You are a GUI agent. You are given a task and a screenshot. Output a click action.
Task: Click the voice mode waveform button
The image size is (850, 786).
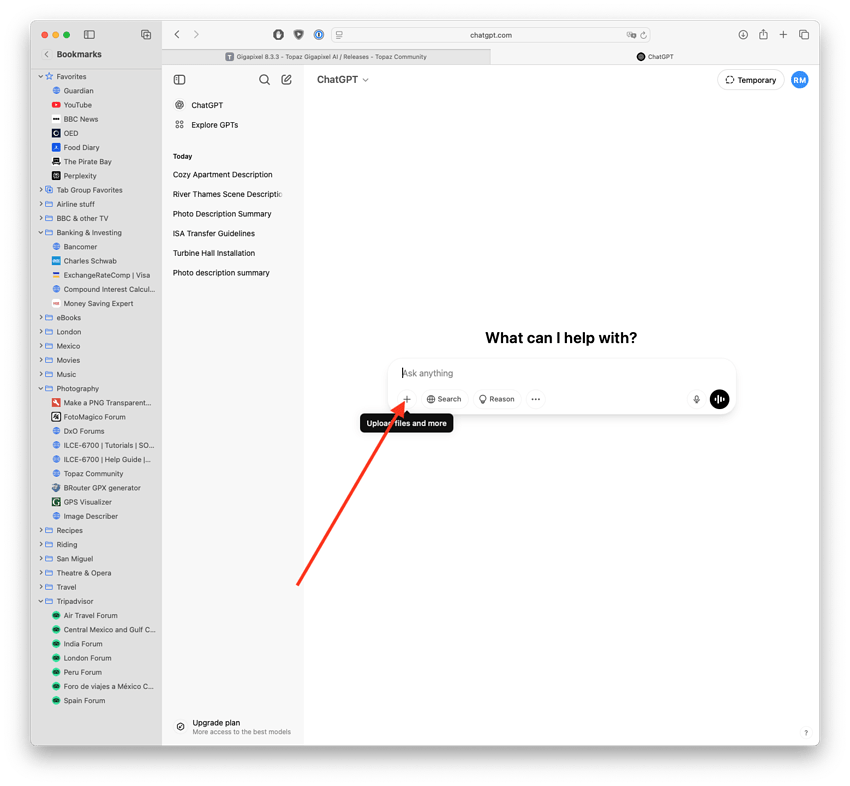pos(719,399)
